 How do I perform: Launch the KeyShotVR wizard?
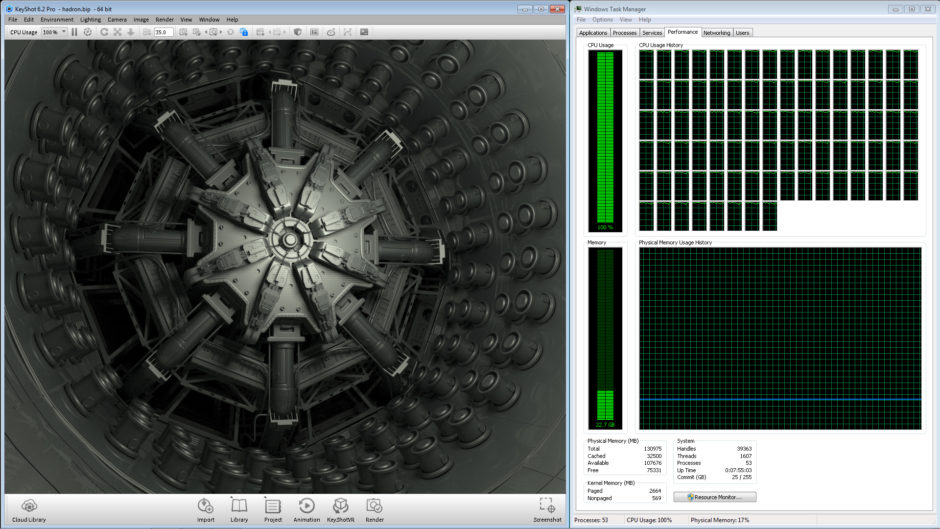tap(341, 509)
